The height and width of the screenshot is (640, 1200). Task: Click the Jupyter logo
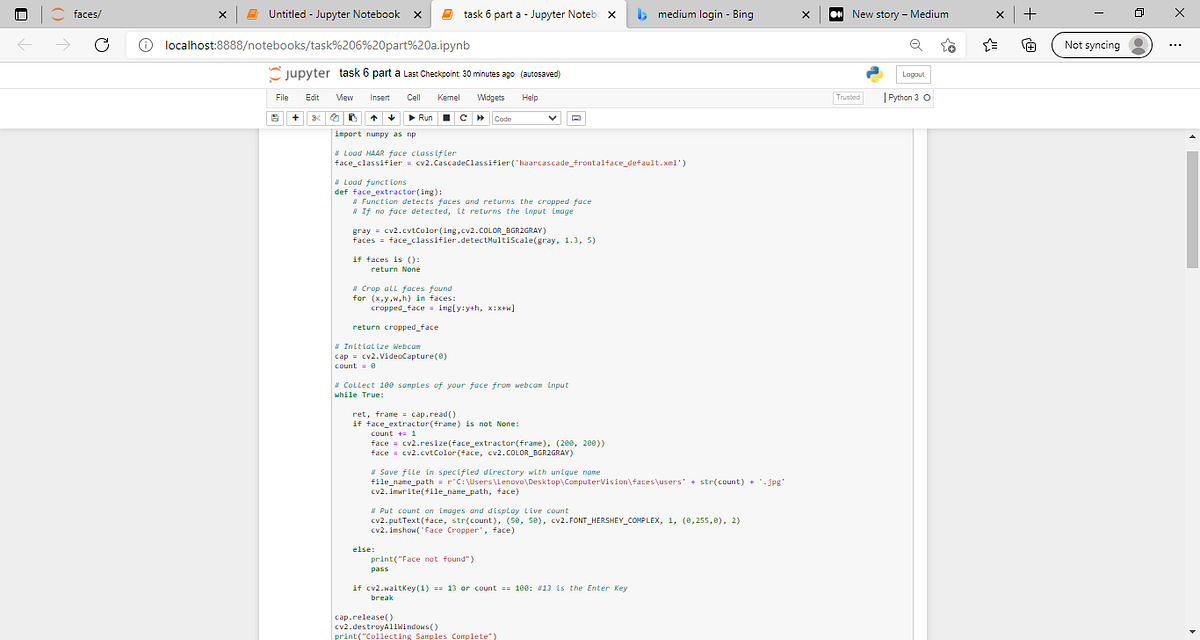coord(299,74)
